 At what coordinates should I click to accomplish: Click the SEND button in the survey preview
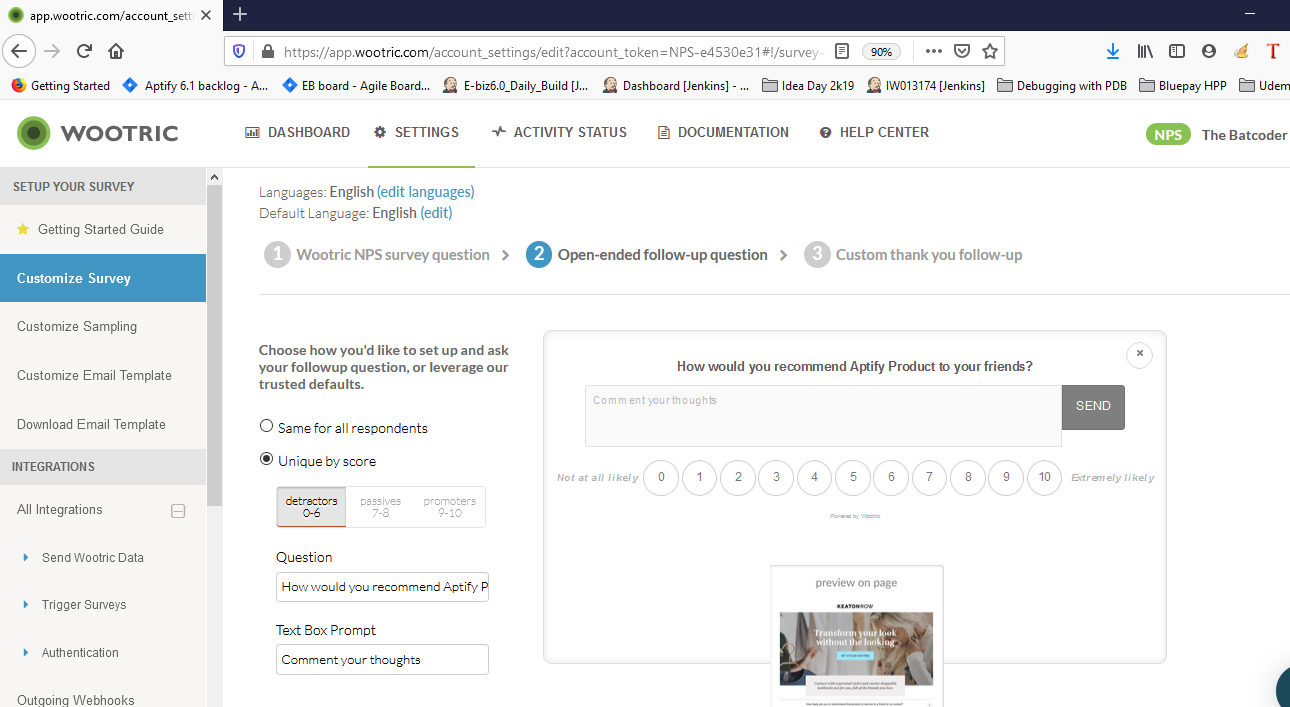(x=1093, y=407)
